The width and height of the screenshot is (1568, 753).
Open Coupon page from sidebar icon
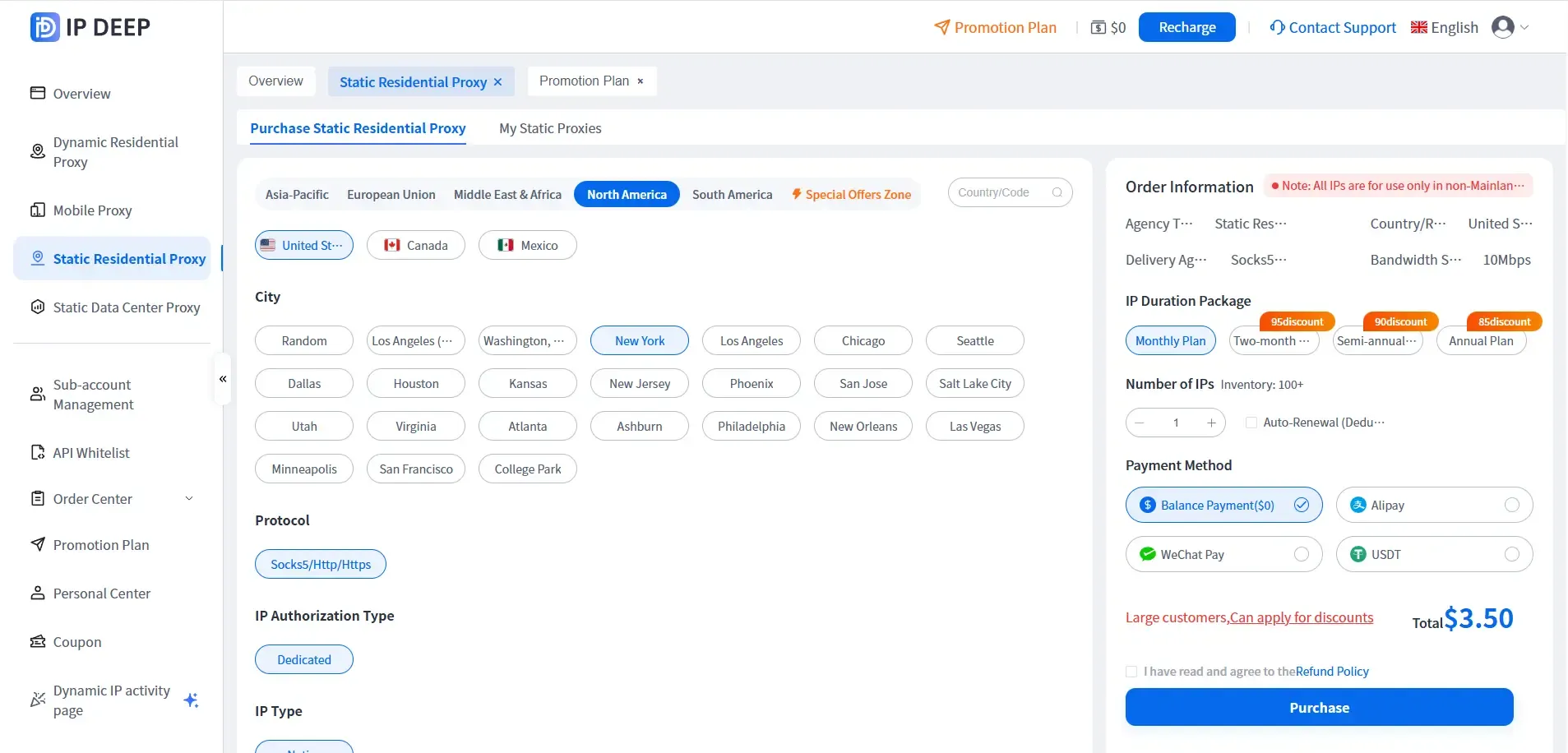coord(38,641)
